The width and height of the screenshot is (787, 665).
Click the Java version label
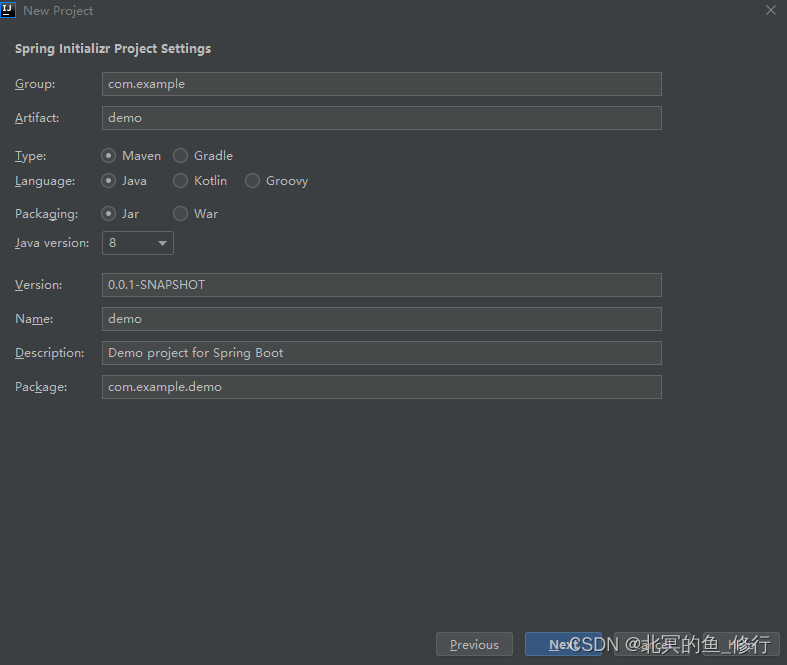(x=52, y=243)
